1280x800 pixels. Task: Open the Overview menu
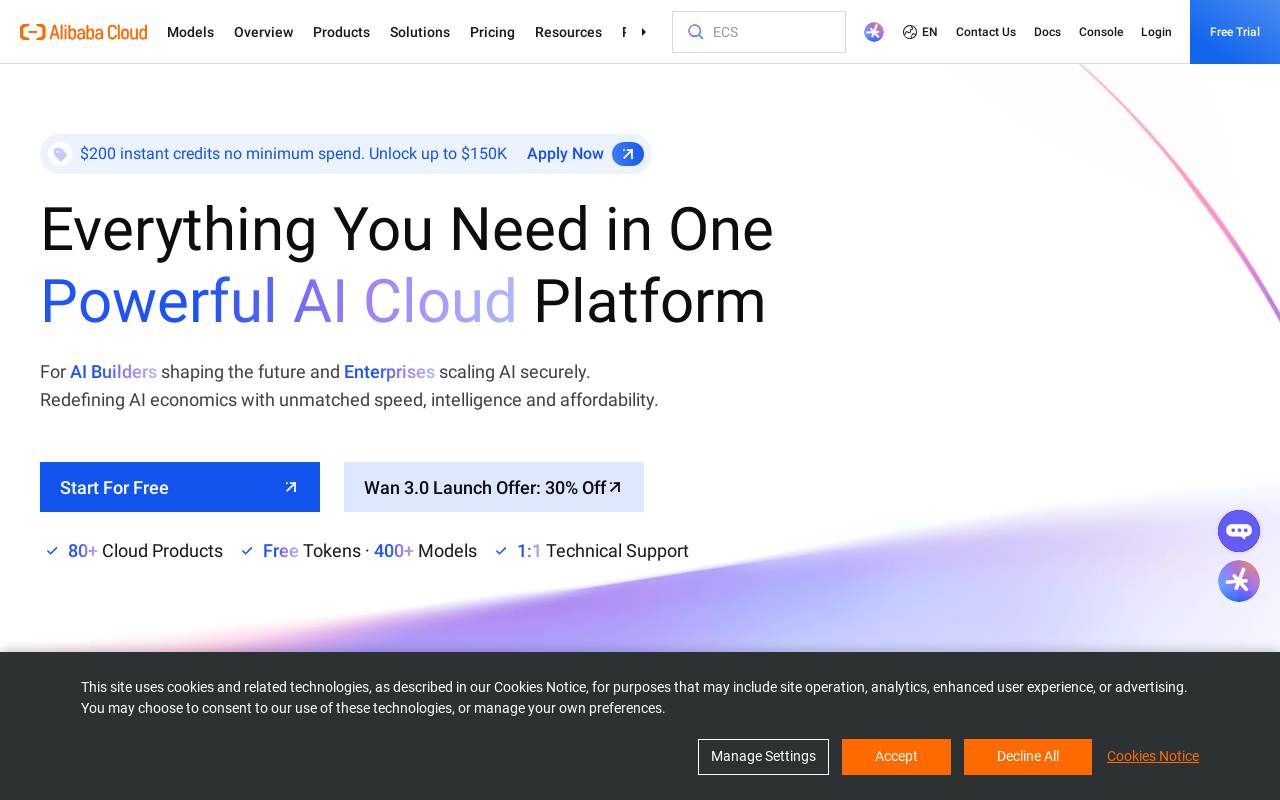click(263, 32)
